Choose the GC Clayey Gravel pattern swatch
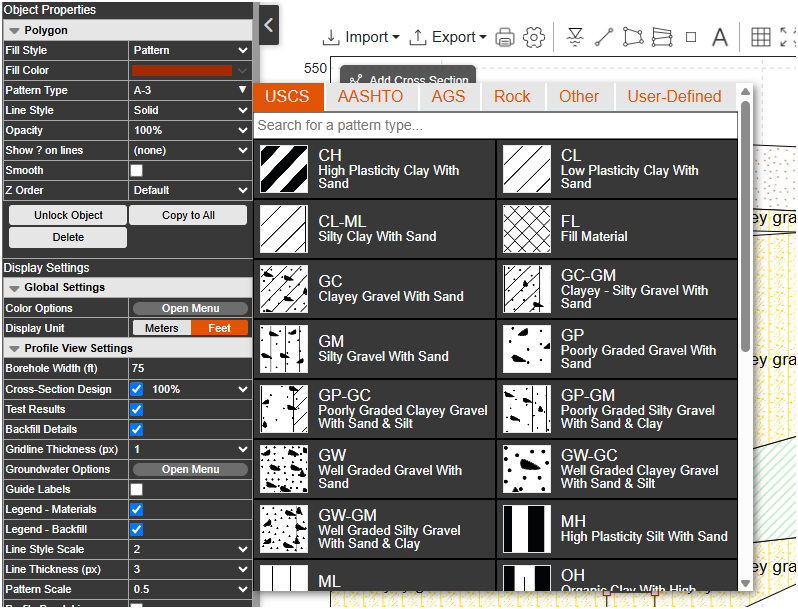Image resolution: width=798 pixels, height=609 pixels. (x=284, y=289)
